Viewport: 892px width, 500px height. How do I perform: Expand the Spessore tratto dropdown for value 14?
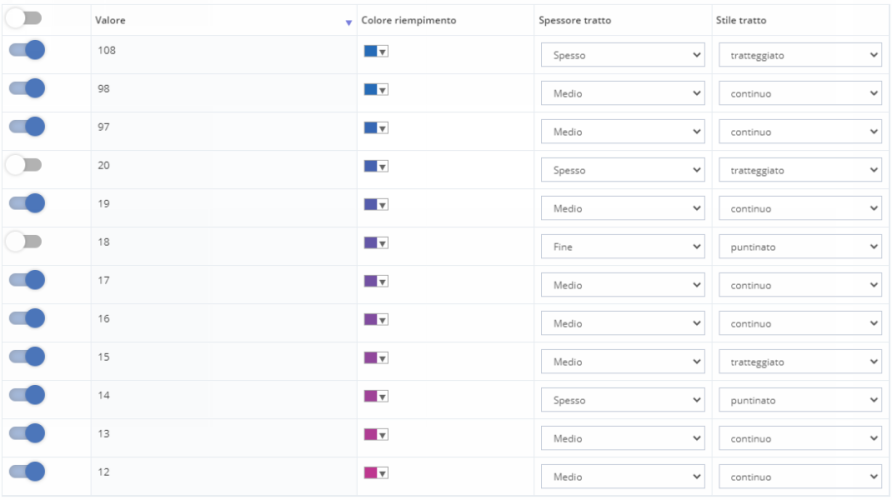click(624, 400)
